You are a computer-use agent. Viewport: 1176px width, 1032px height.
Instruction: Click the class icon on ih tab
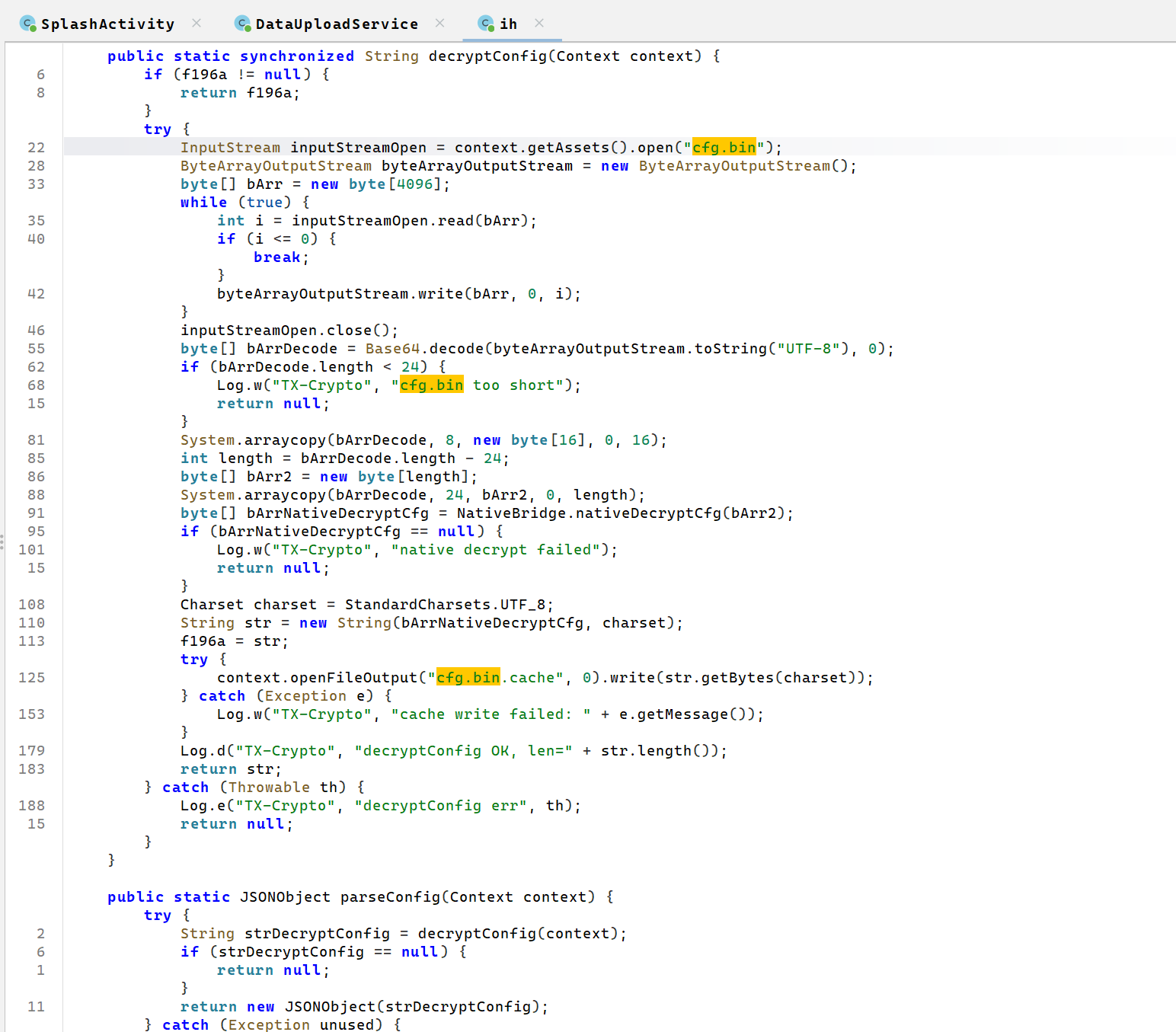(x=486, y=24)
